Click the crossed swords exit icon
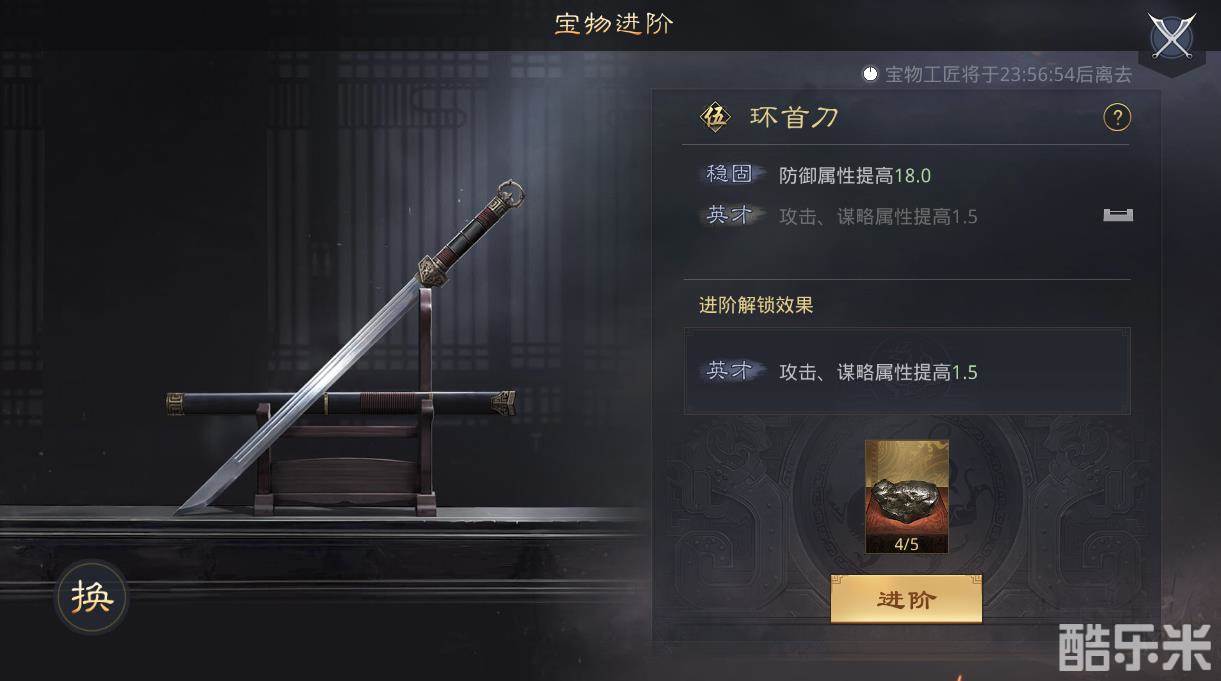Image resolution: width=1221 pixels, height=681 pixels. (x=1172, y=38)
